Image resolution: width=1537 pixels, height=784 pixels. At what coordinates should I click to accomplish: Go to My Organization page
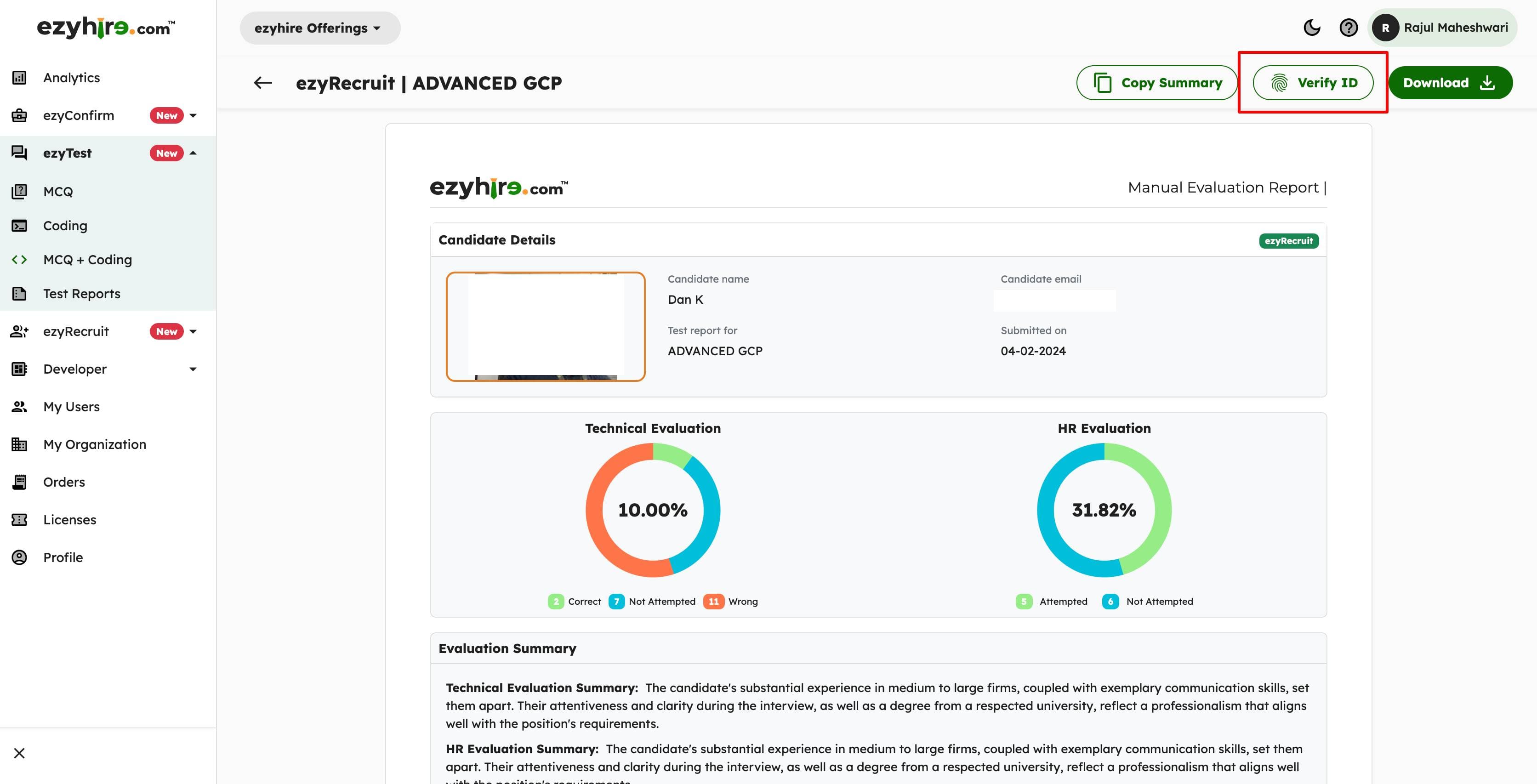(108, 444)
